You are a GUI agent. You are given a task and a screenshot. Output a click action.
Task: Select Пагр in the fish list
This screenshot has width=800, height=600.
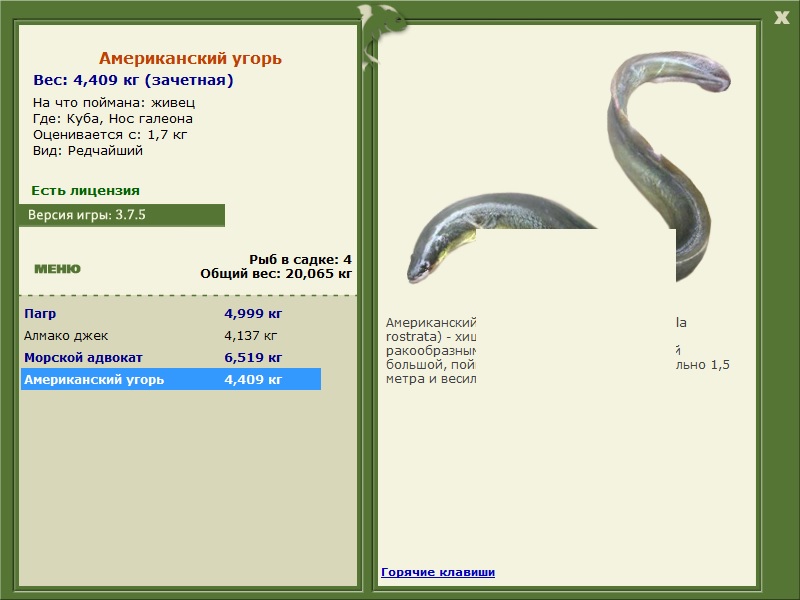coord(40,313)
